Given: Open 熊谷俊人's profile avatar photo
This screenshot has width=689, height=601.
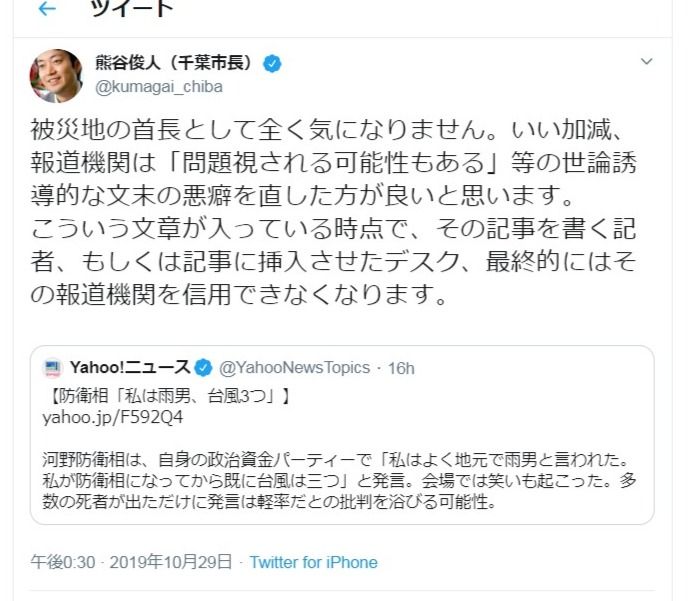Looking at the screenshot, I should tap(54, 75).
